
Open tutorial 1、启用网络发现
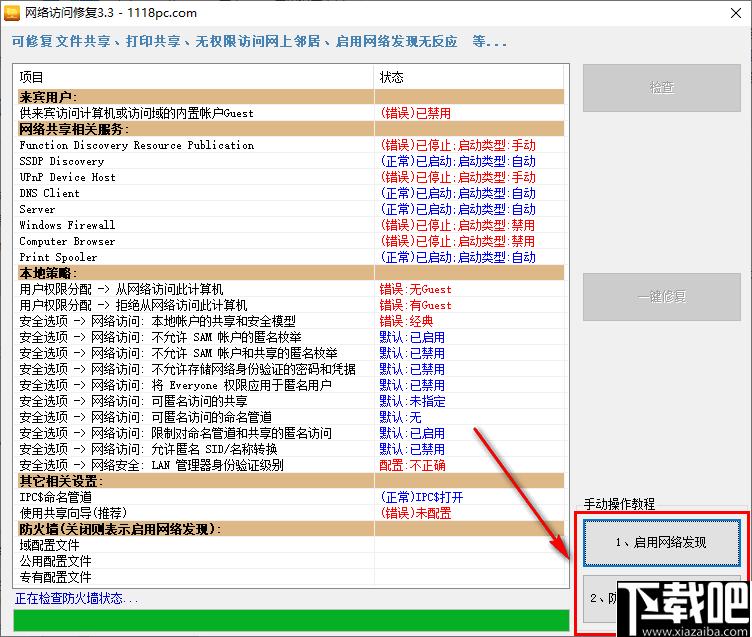pos(662,543)
